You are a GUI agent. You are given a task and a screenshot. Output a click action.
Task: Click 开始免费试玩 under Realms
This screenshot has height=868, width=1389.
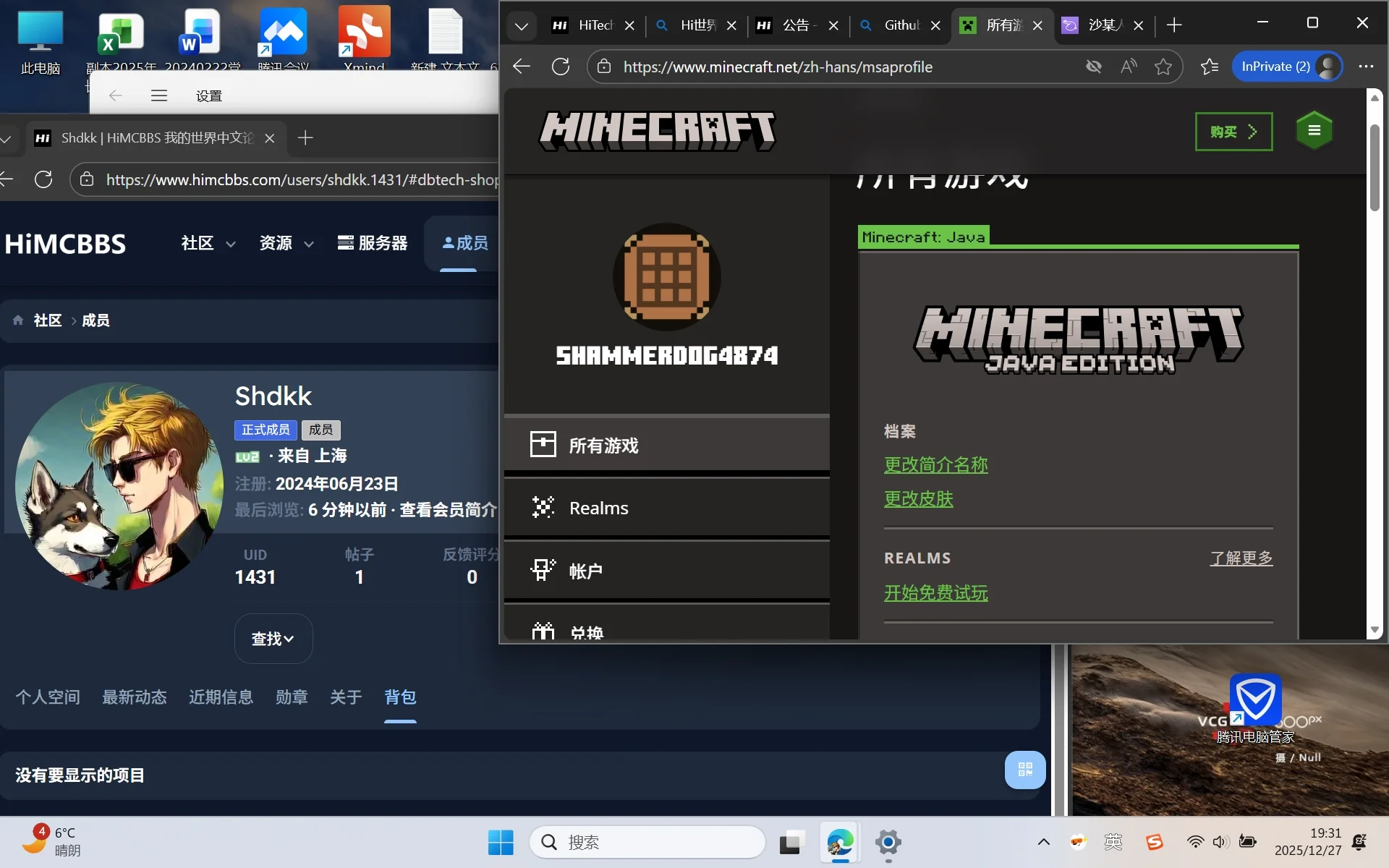tap(935, 593)
